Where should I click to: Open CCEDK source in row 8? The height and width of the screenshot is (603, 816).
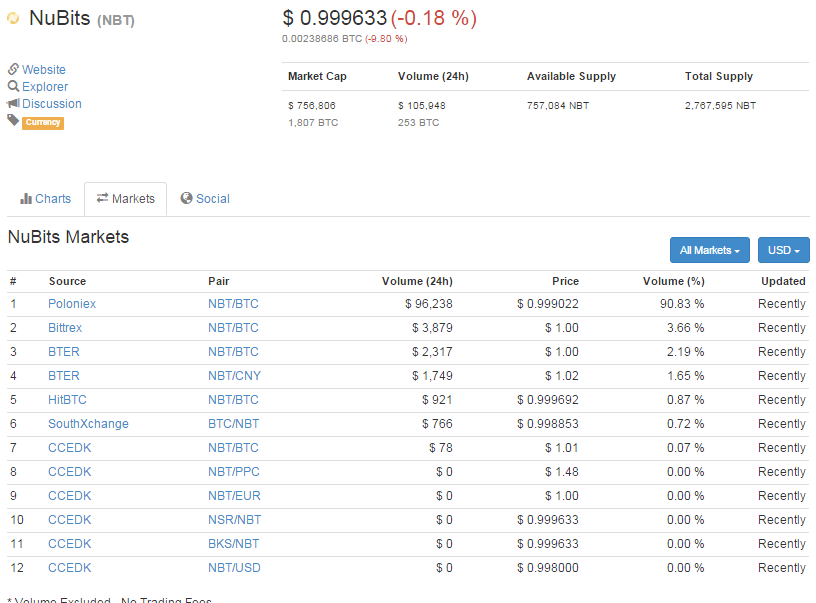click(x=69, y=471)
